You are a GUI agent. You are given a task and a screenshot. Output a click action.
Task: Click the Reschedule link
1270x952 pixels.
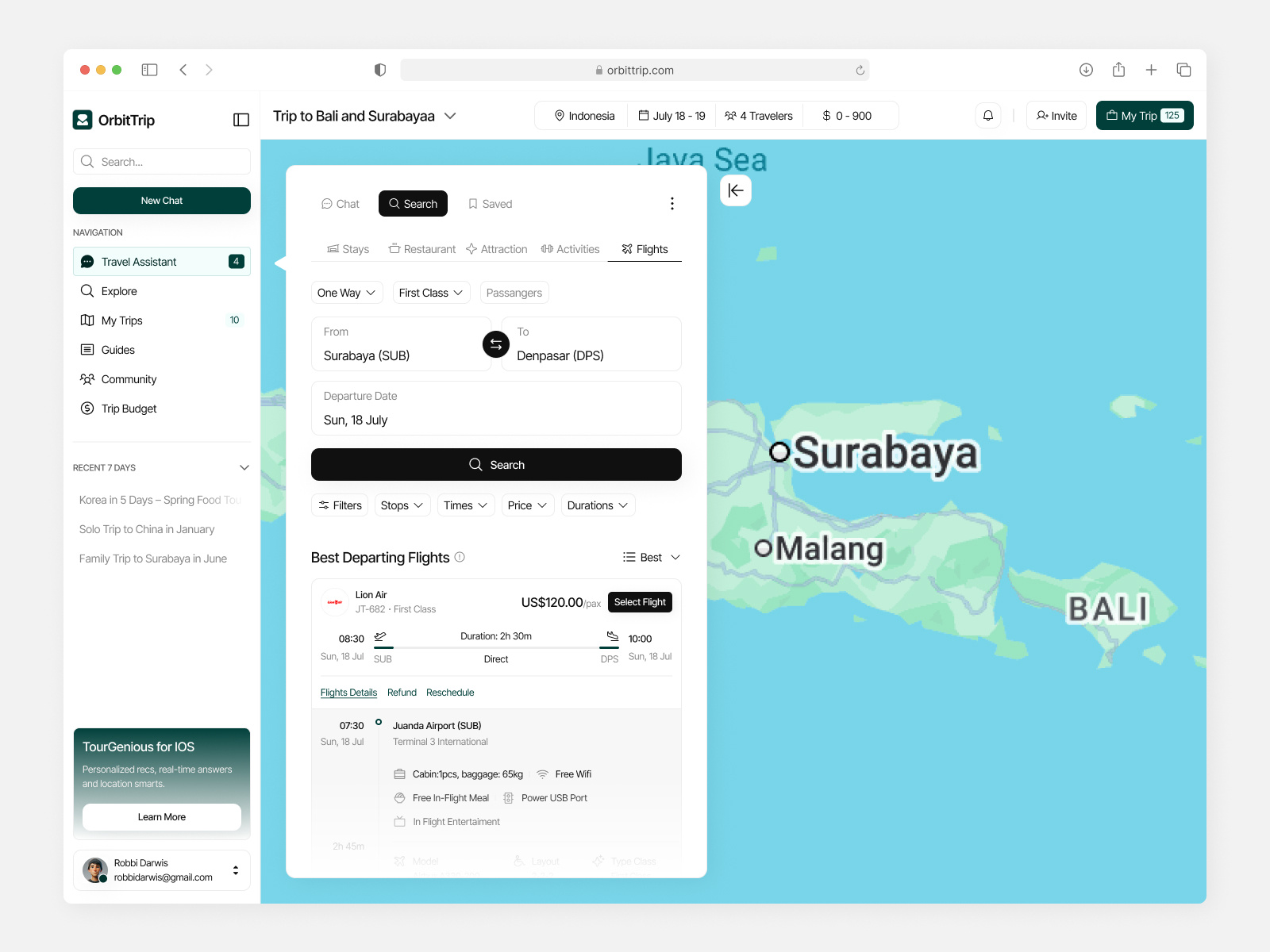pyautogui.click(x=450, y=693)
